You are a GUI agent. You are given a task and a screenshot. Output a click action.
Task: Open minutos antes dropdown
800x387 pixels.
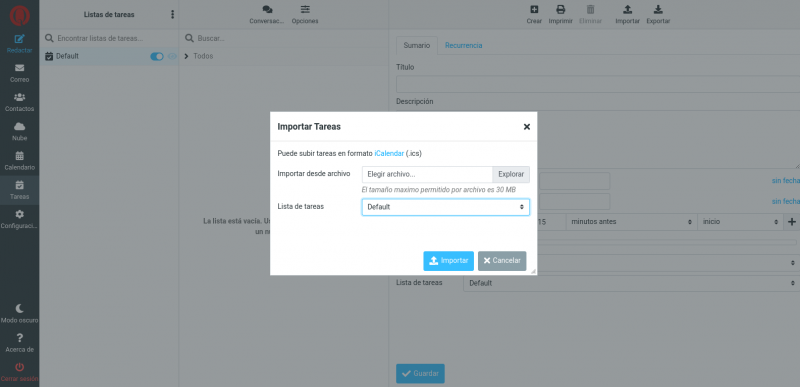point(631,222)
